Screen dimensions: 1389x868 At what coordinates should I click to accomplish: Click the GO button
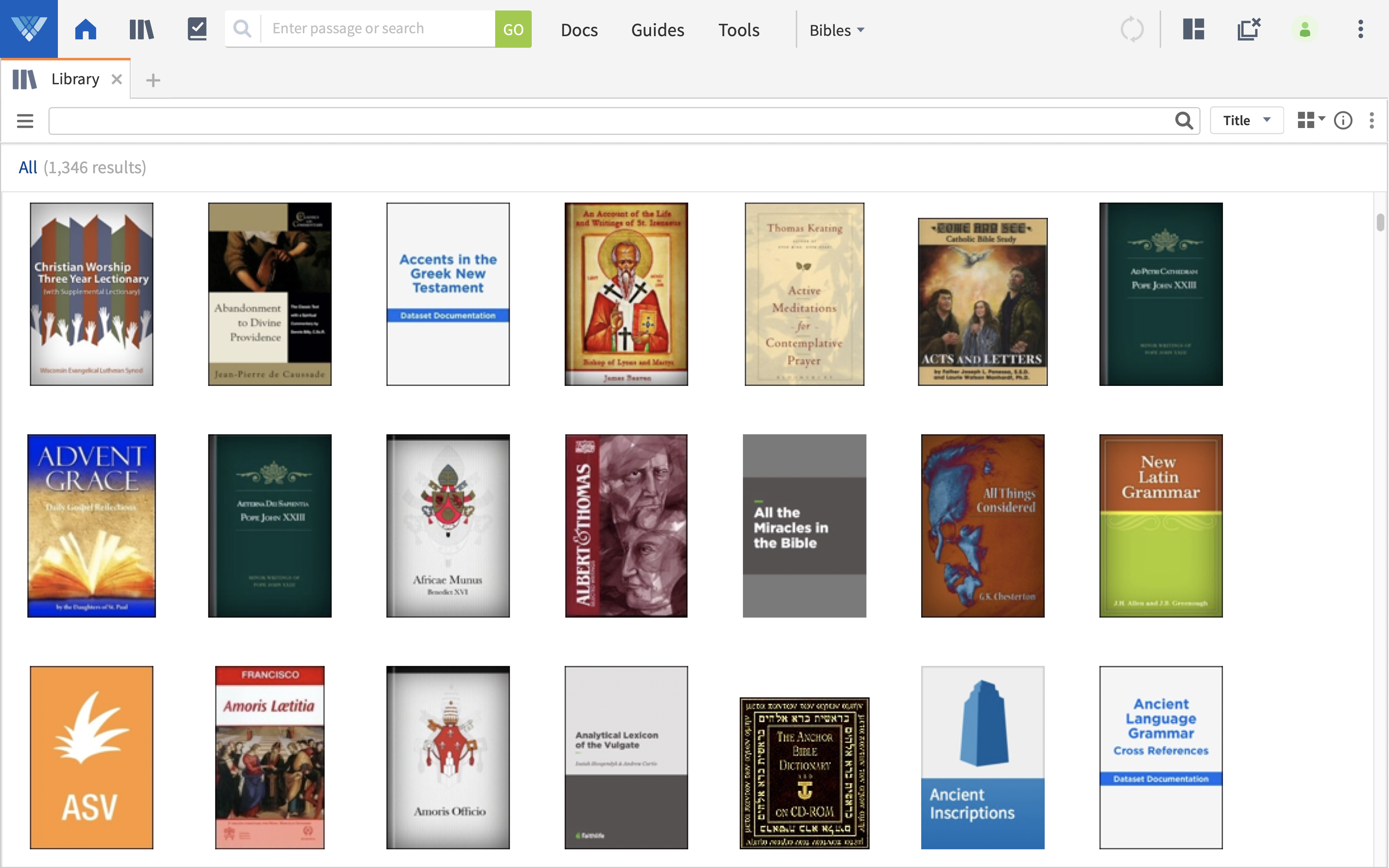[x=513, y=29]
